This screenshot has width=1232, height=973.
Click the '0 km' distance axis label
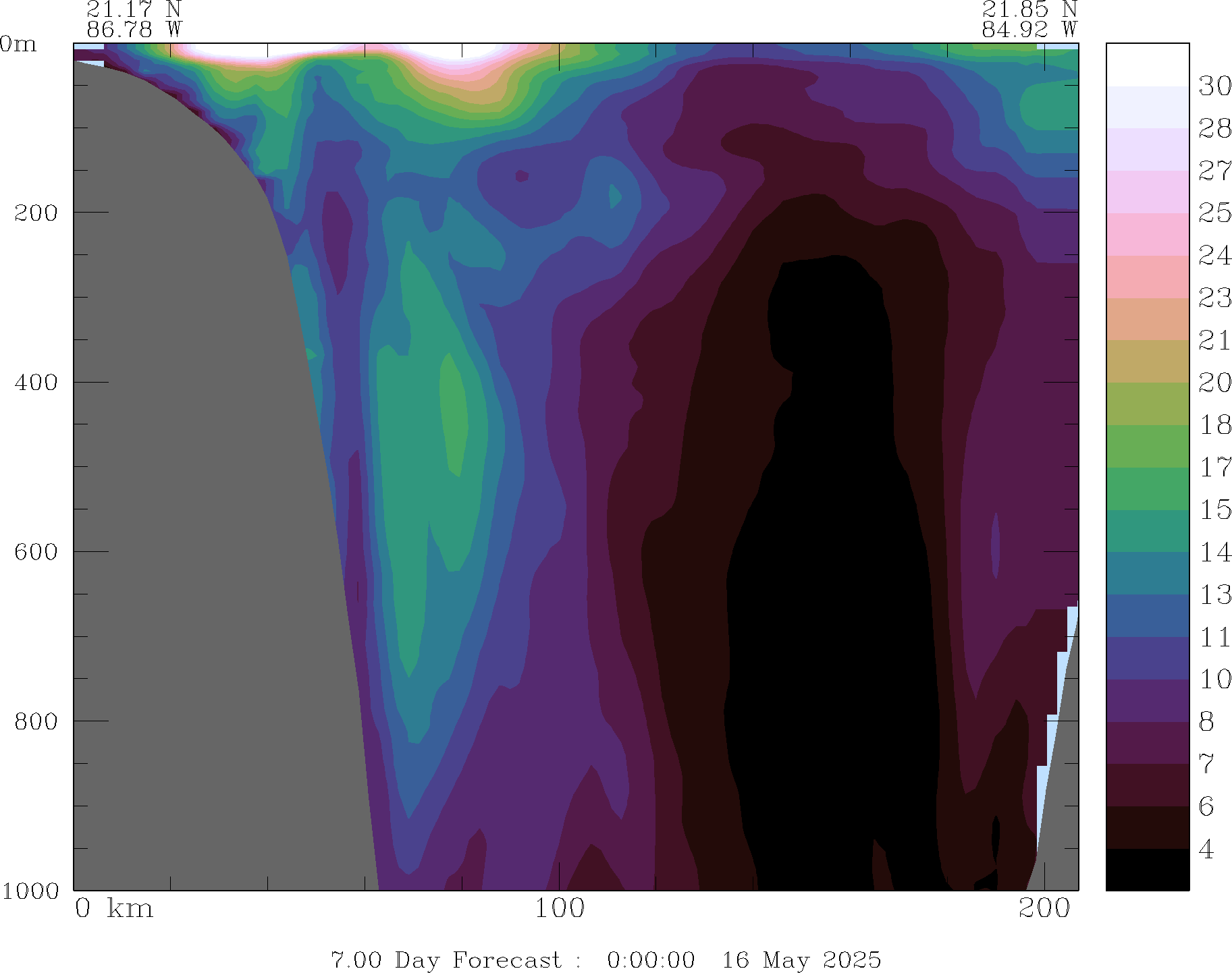114,908
